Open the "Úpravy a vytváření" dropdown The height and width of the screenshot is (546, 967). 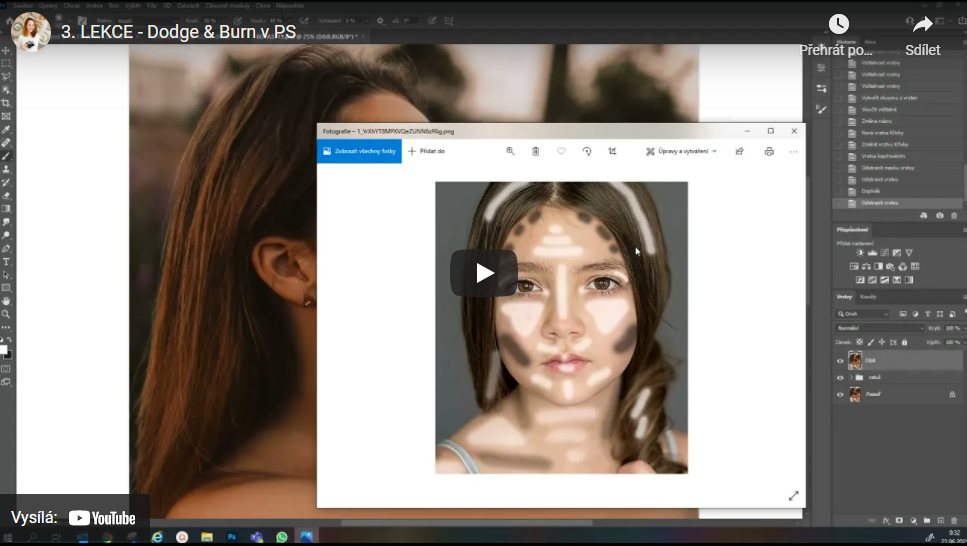pos(681,151)
